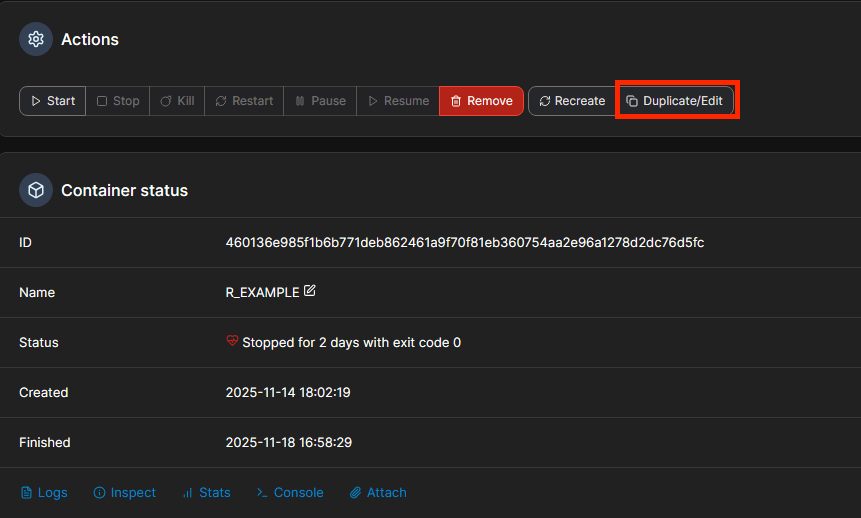
Task: Open Duplicate/Edit for this container
Action: coord(675,101)
